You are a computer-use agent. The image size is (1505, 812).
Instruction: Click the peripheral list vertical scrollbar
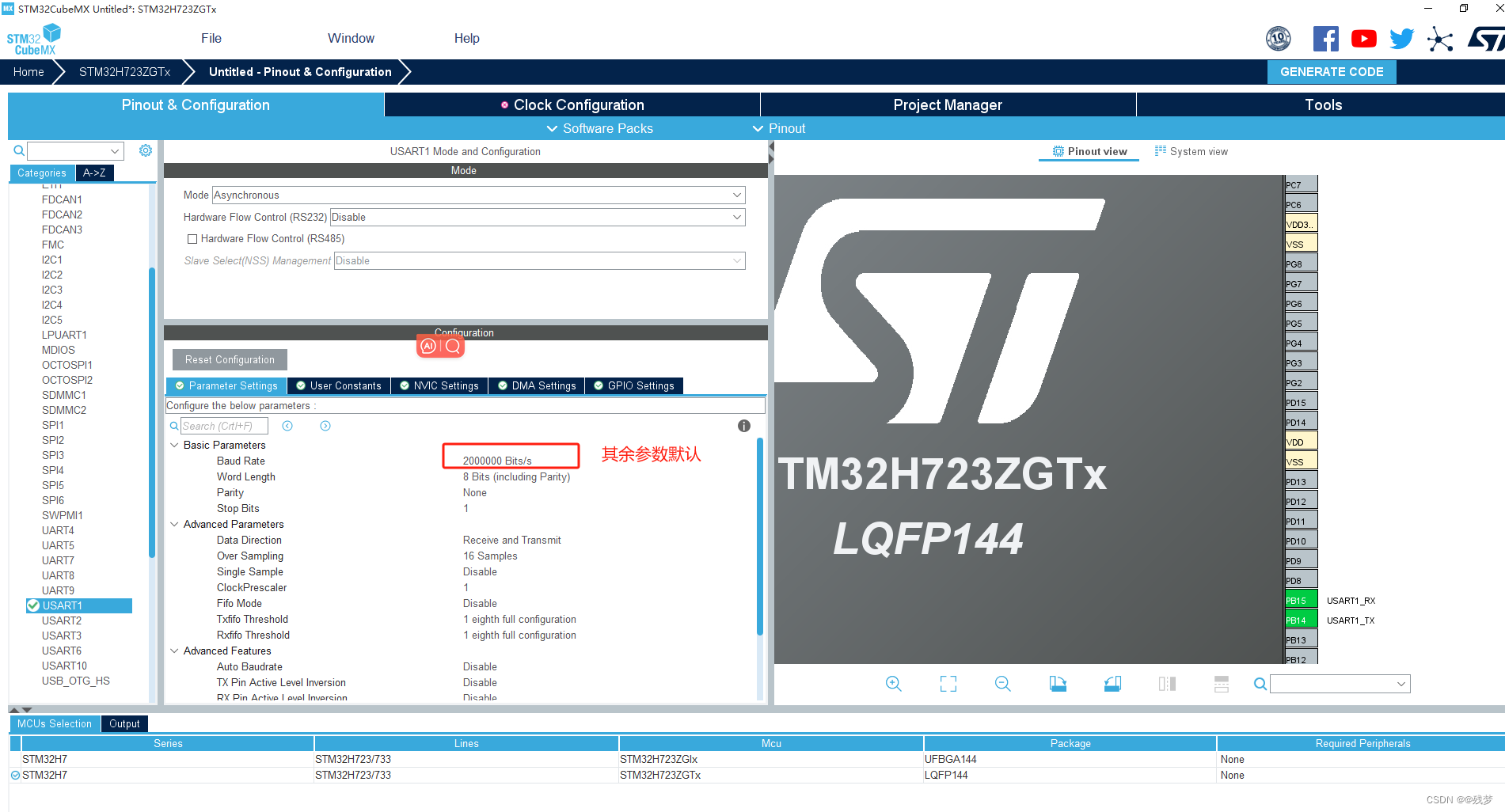point(152,415)
